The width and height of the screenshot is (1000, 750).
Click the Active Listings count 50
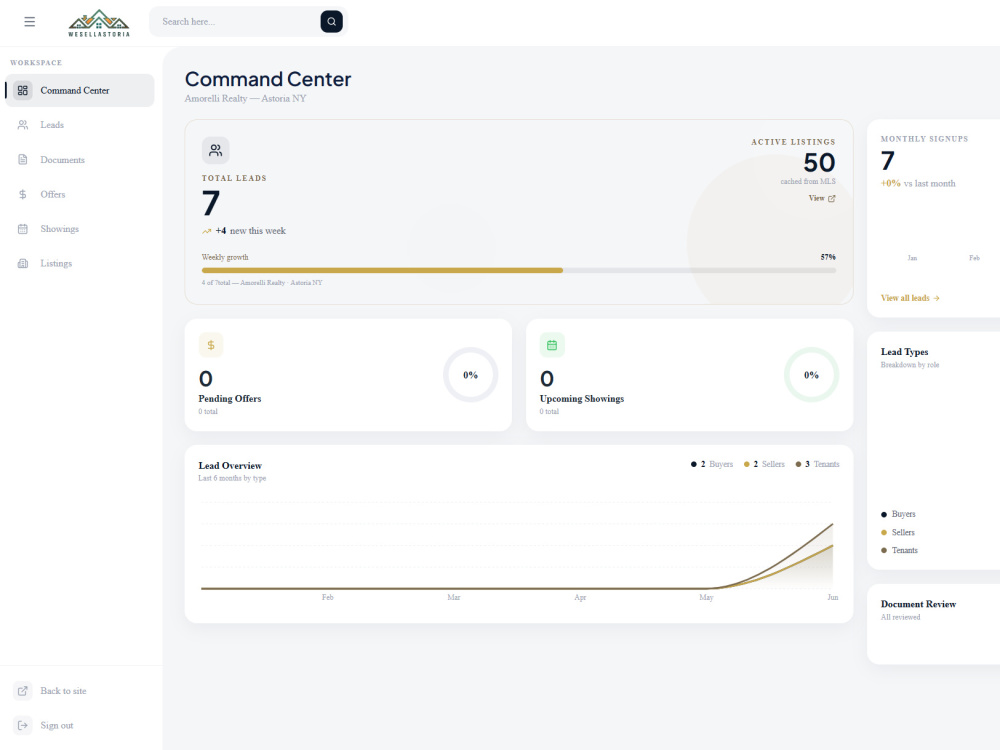tap(820, 163)
